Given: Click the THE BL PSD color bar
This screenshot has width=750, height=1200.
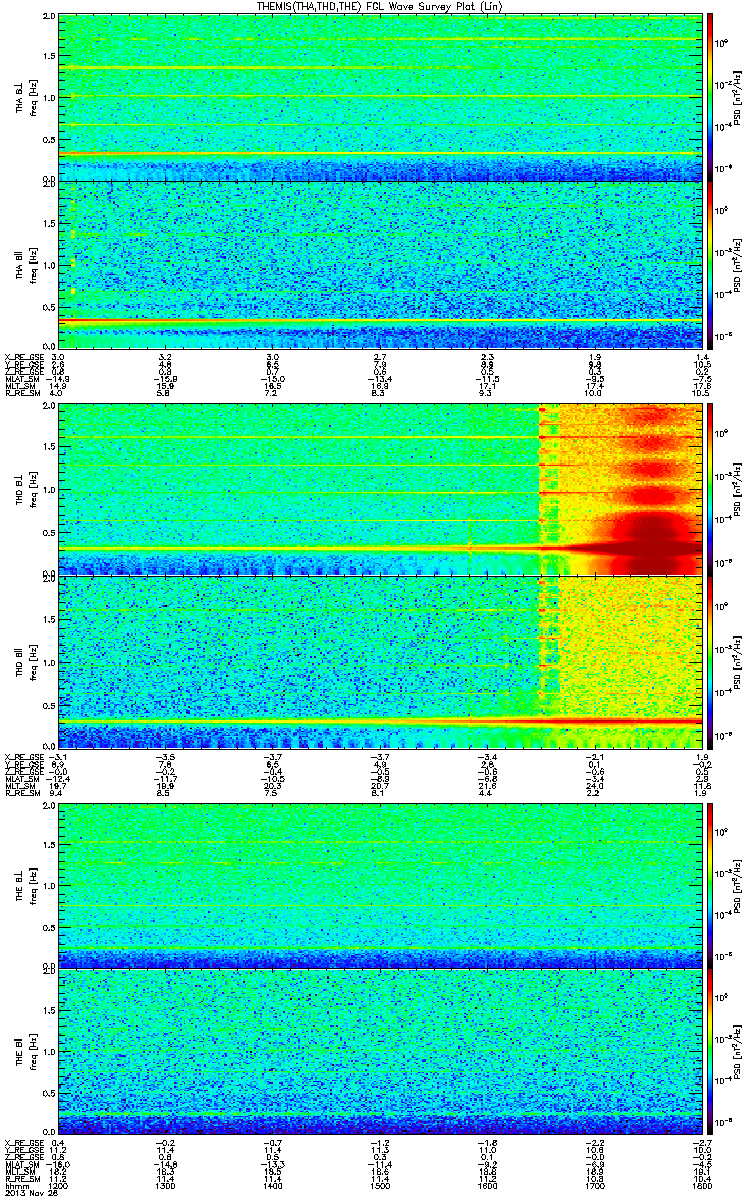Looking at the screenshot, I should [x=711, y=886].
